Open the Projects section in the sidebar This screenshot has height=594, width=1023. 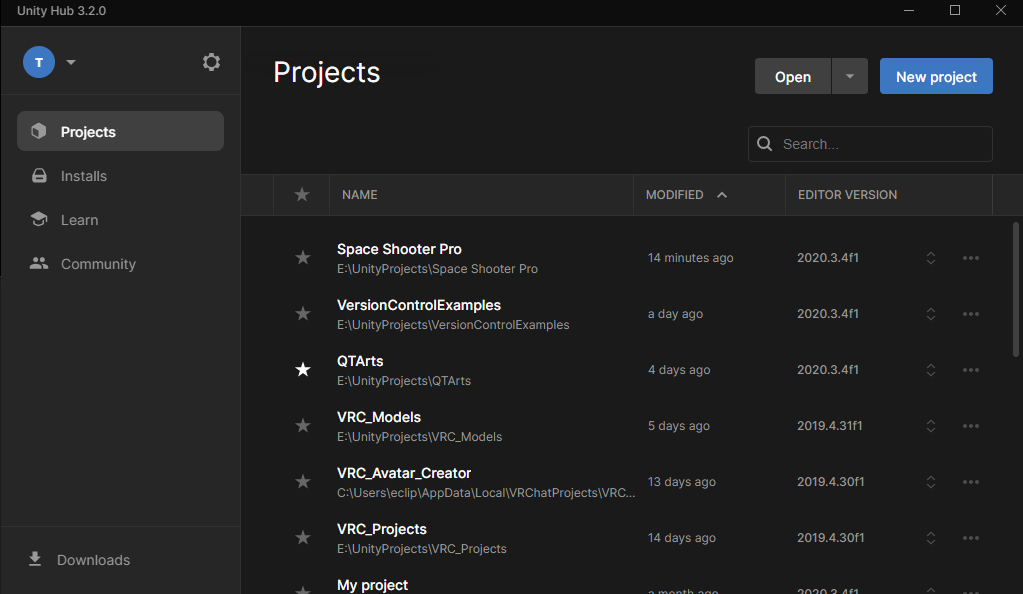88,131
